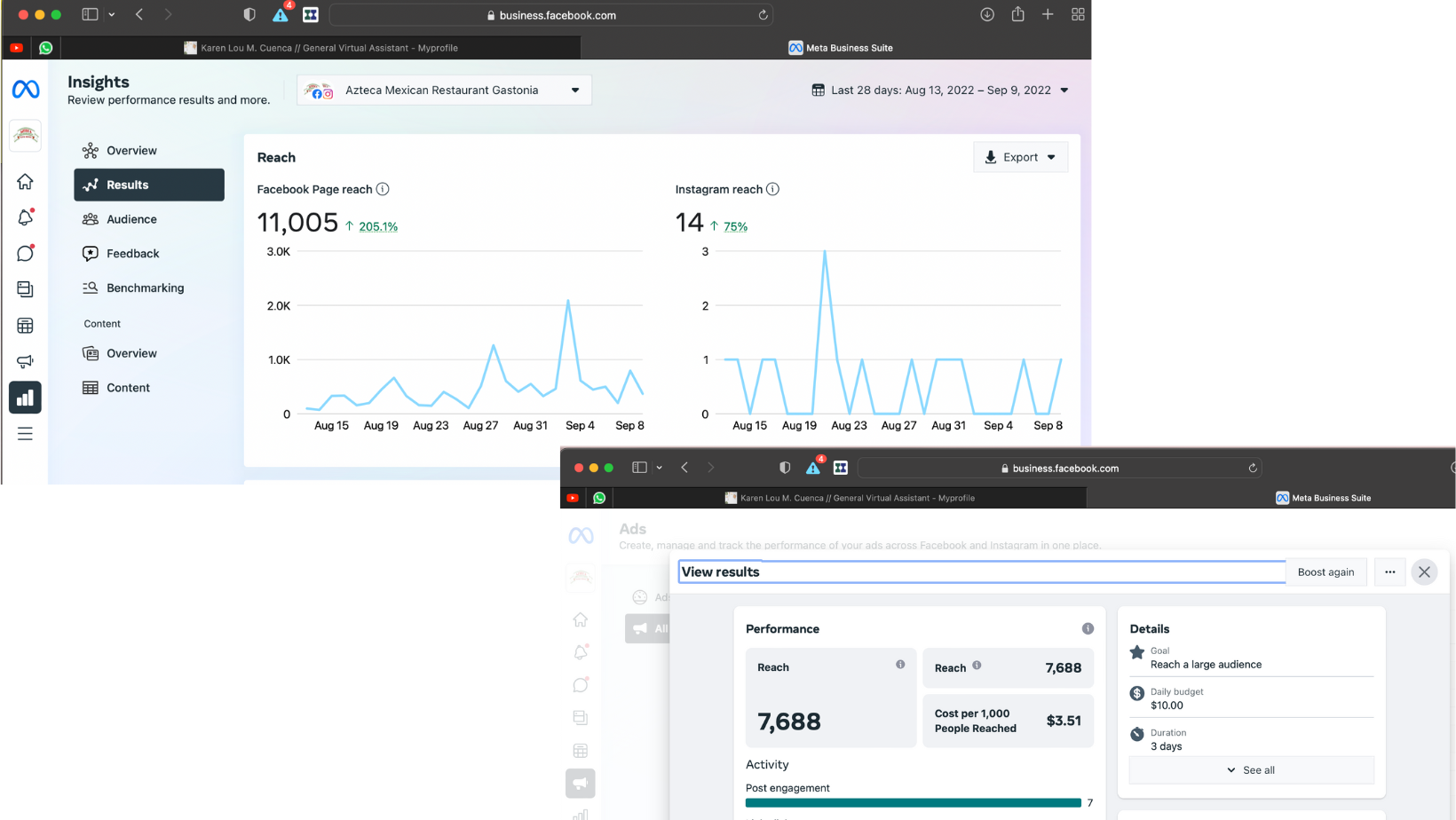The image size is (1456, 820).
Task: Select Content item under Content section
Action: pyautogui.click(x=149, y=388)
